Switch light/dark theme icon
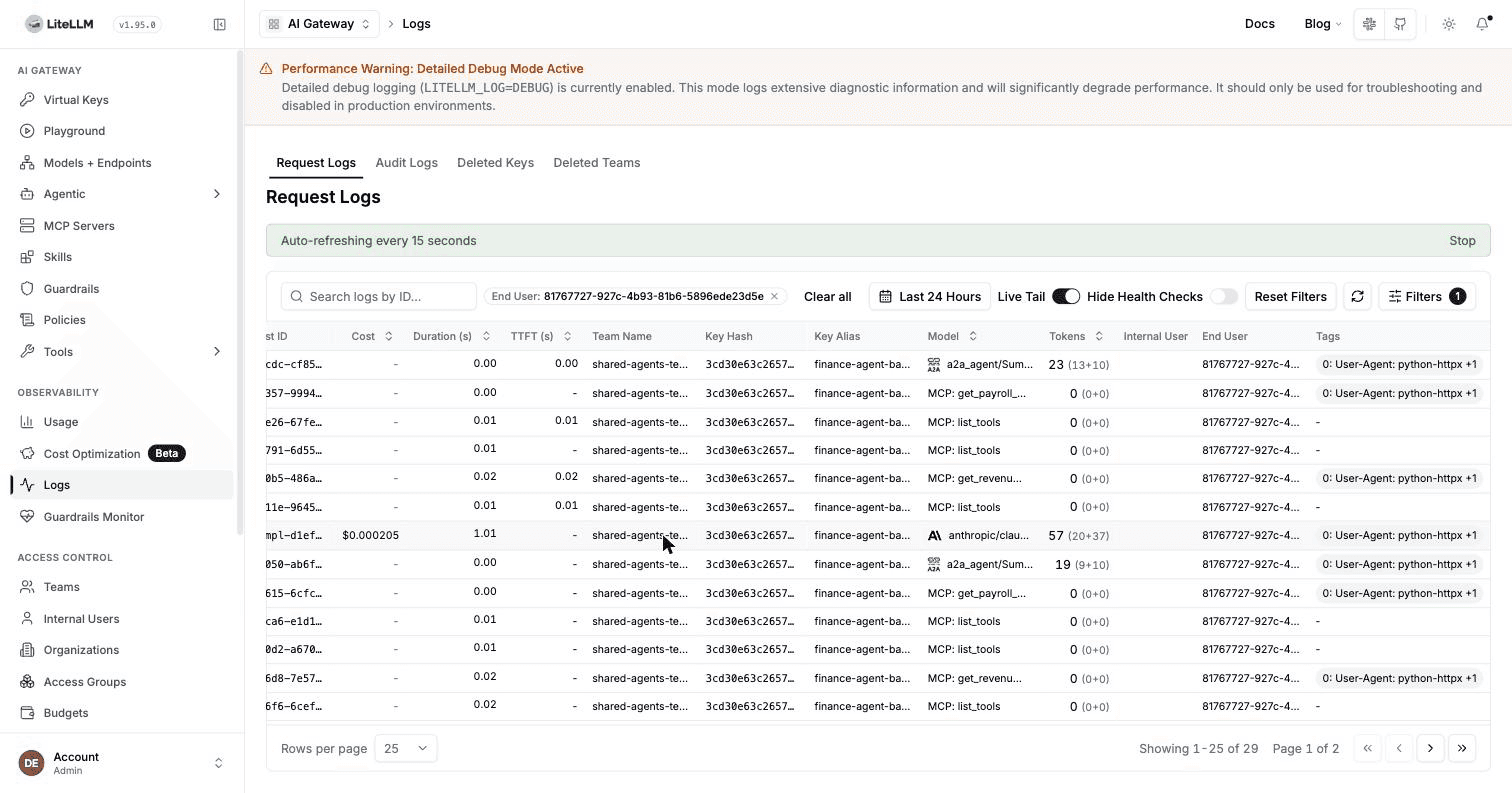1512x793 pixels. point(1448,24)
